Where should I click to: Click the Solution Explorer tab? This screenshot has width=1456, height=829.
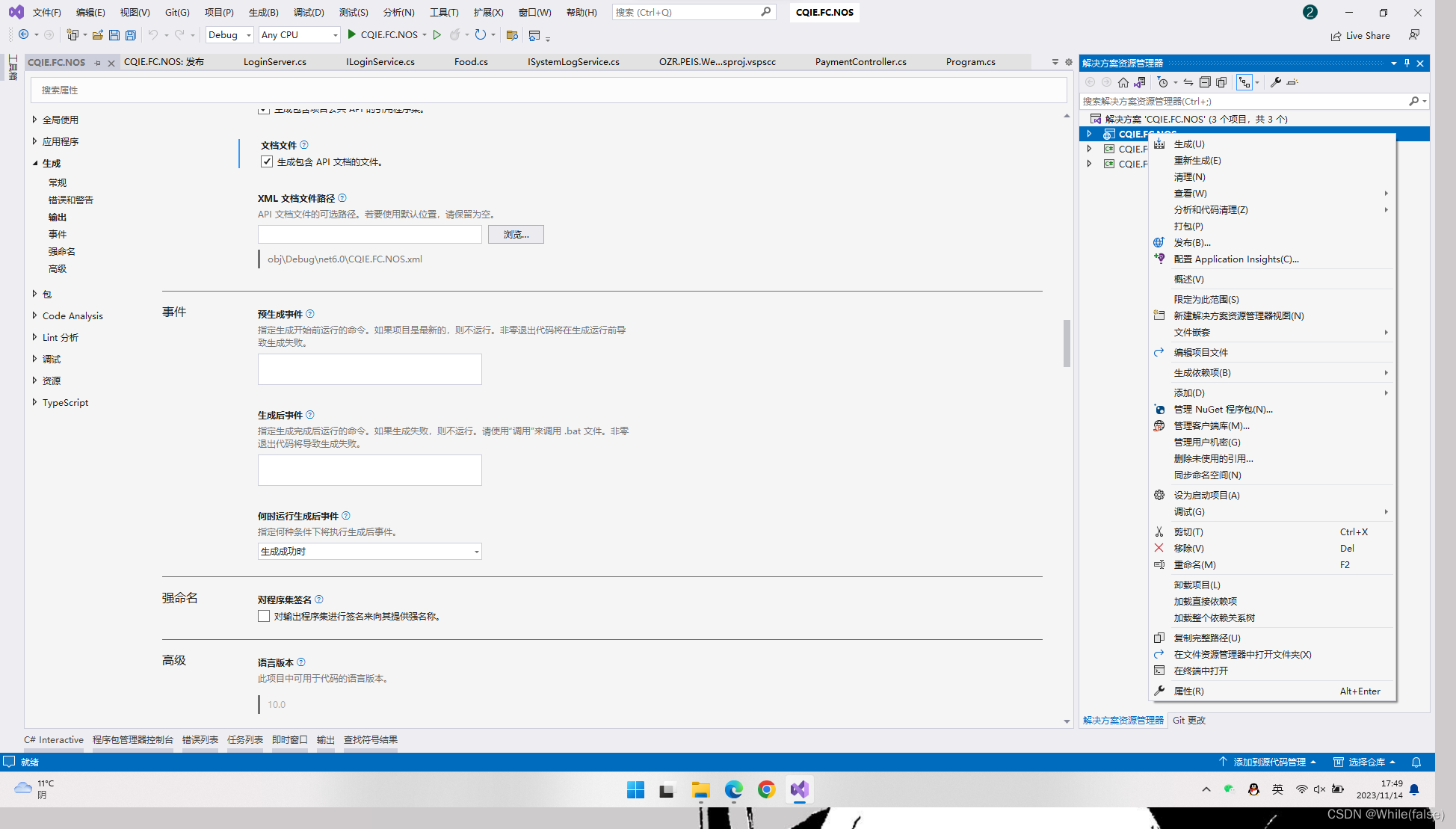pyautogui.click(x=1122, y=720)
